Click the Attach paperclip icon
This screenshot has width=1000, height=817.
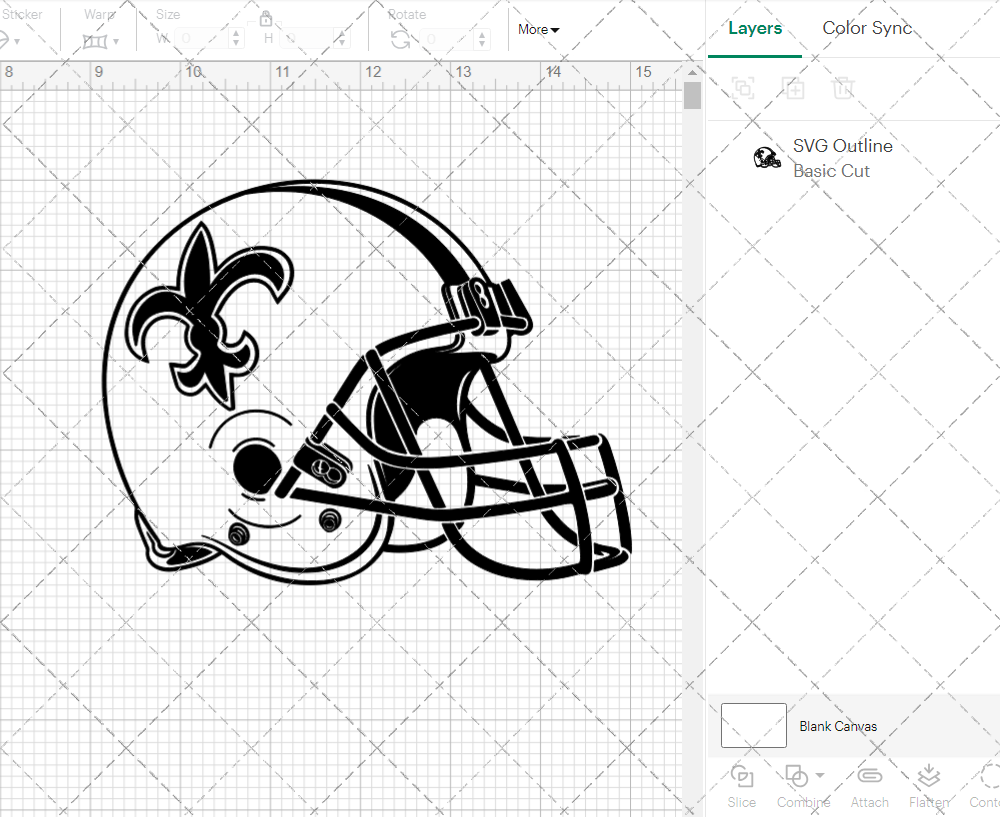tap(869, 777)
